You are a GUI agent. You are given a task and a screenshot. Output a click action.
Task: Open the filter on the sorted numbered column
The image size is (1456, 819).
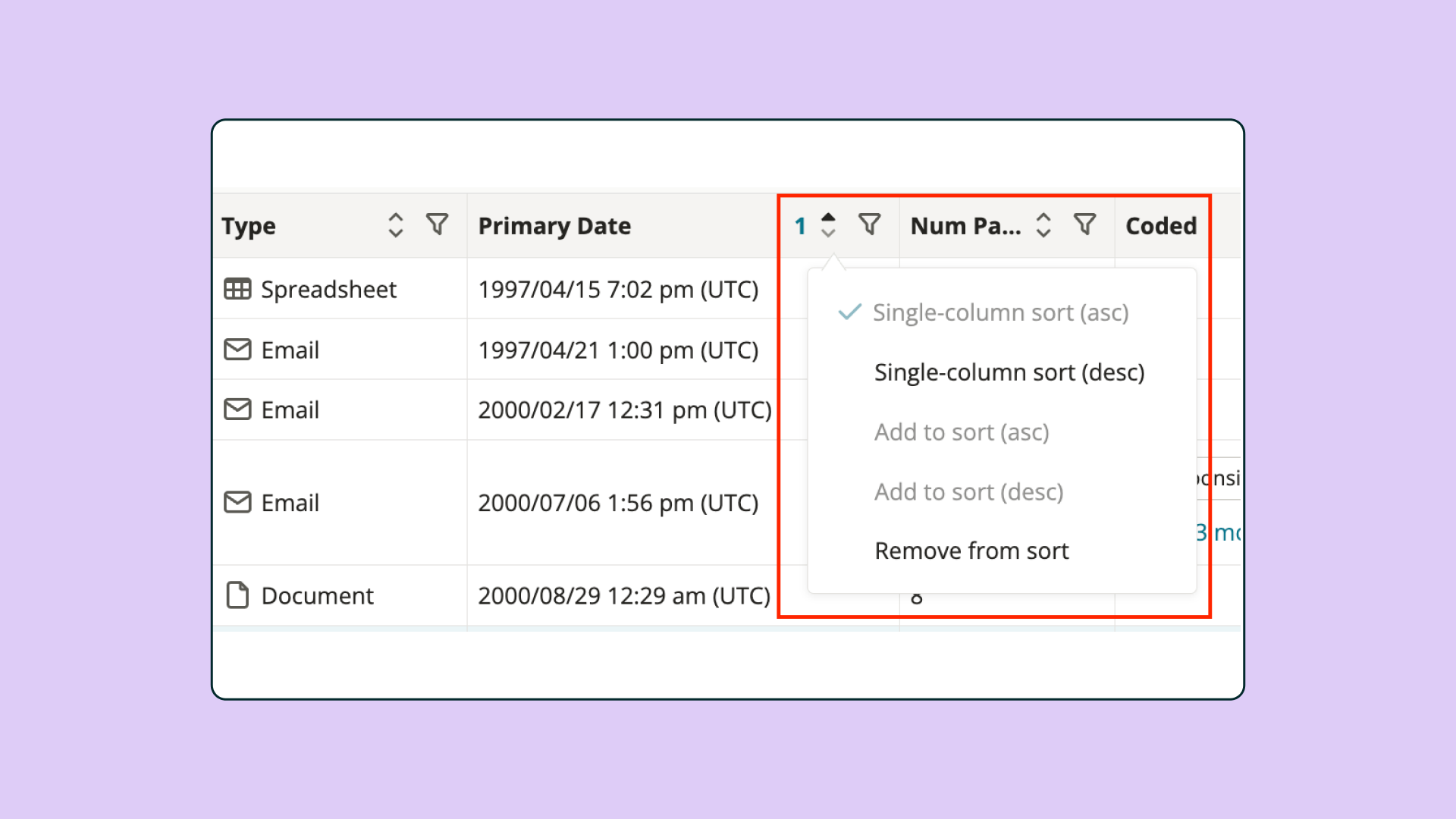click(x=870, y=224)
